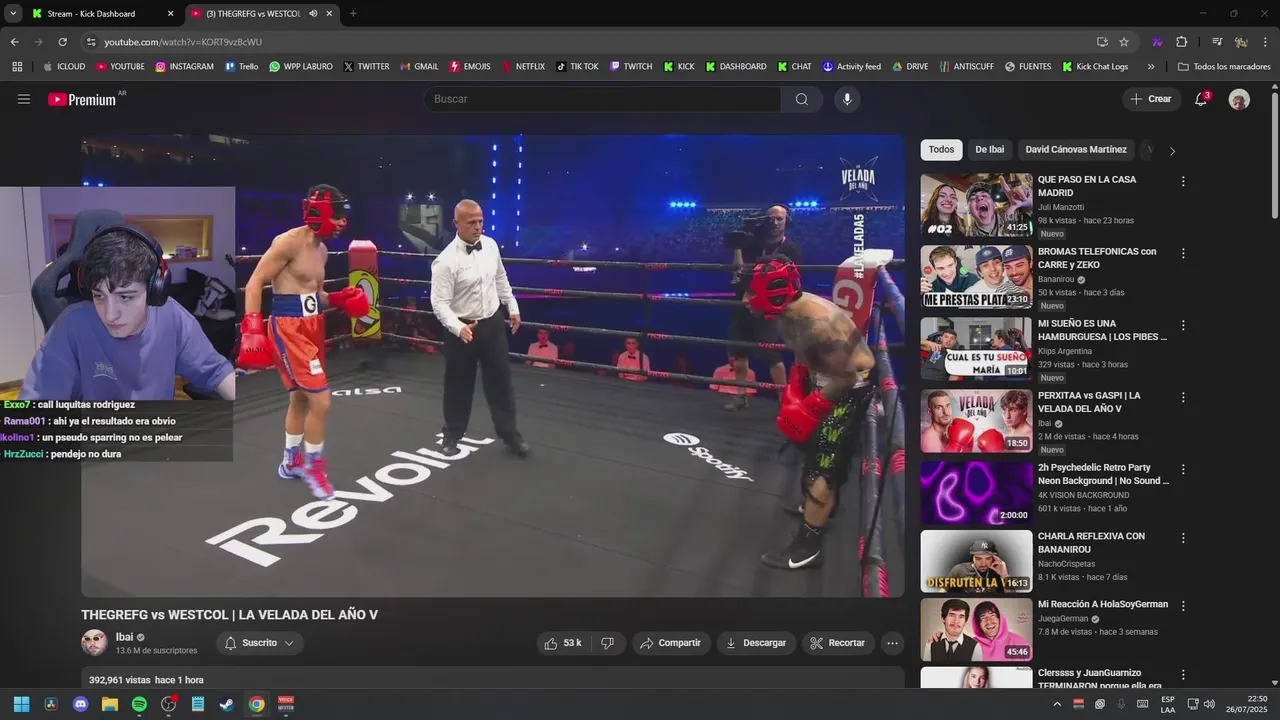Viewport: 1280px width, 720px height.
Task: Like the video with thumbs up
Action: click(564, 643)
